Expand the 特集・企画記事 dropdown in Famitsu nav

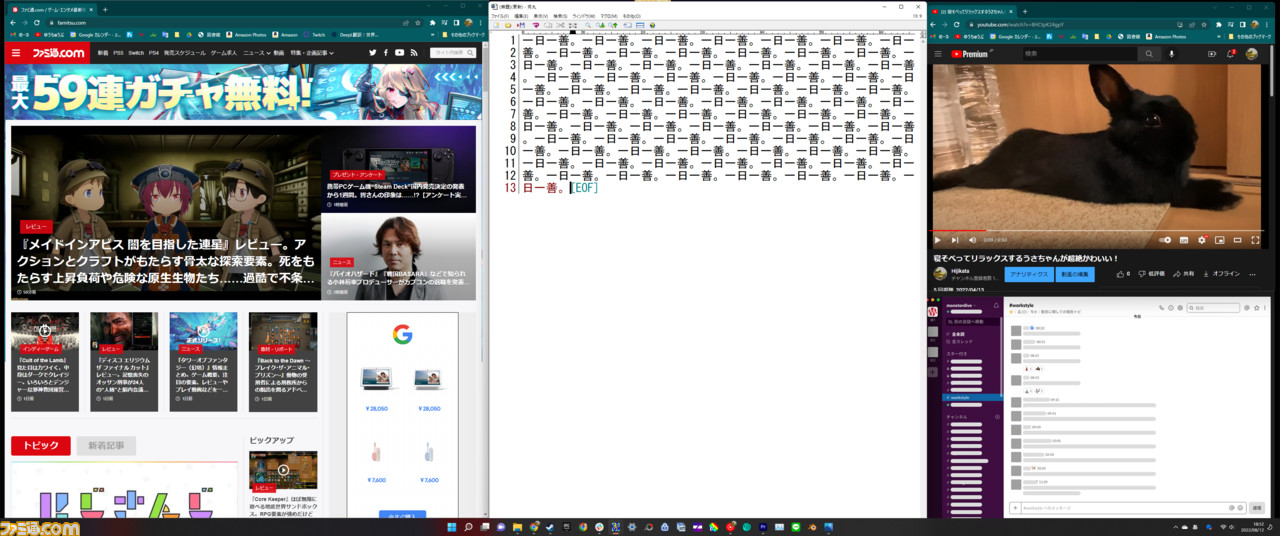[311, 52]
